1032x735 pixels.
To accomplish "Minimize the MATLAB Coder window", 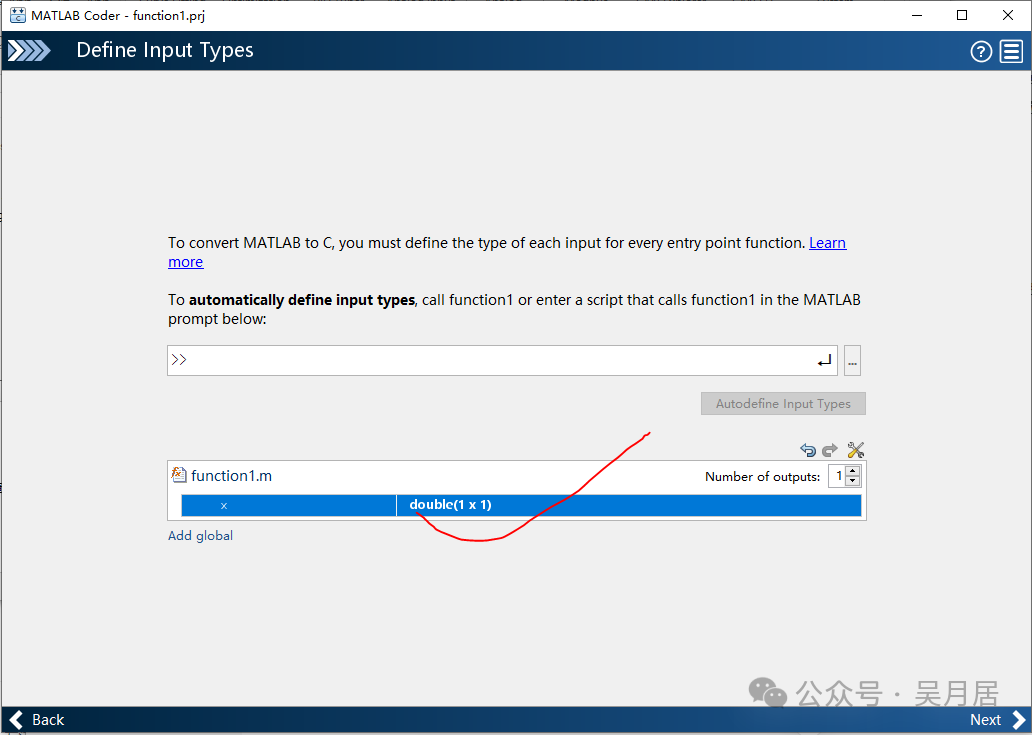I will click(x=916, y=15).
